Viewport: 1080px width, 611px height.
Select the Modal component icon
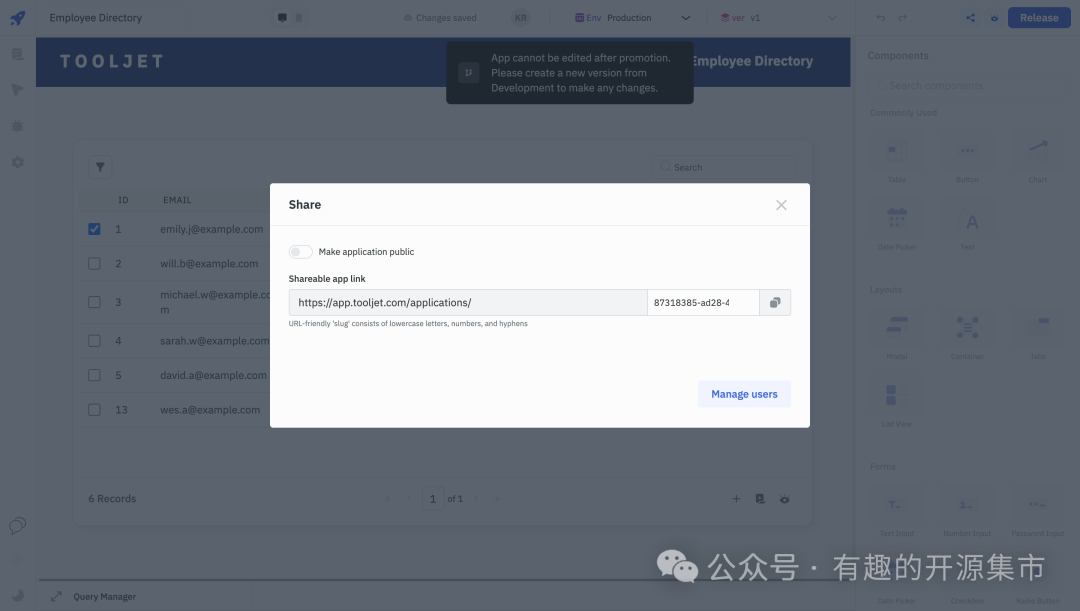pos(897,328)
